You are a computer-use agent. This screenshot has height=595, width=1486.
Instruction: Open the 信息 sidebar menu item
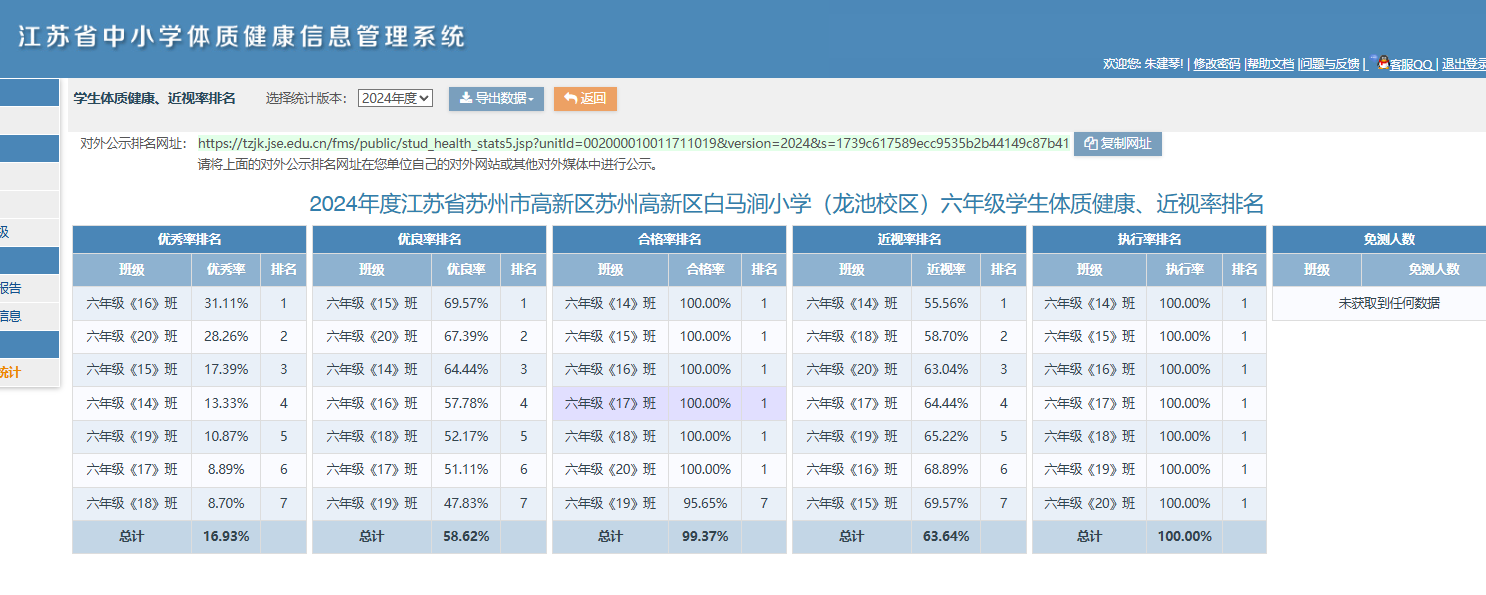tap(30, 316)
